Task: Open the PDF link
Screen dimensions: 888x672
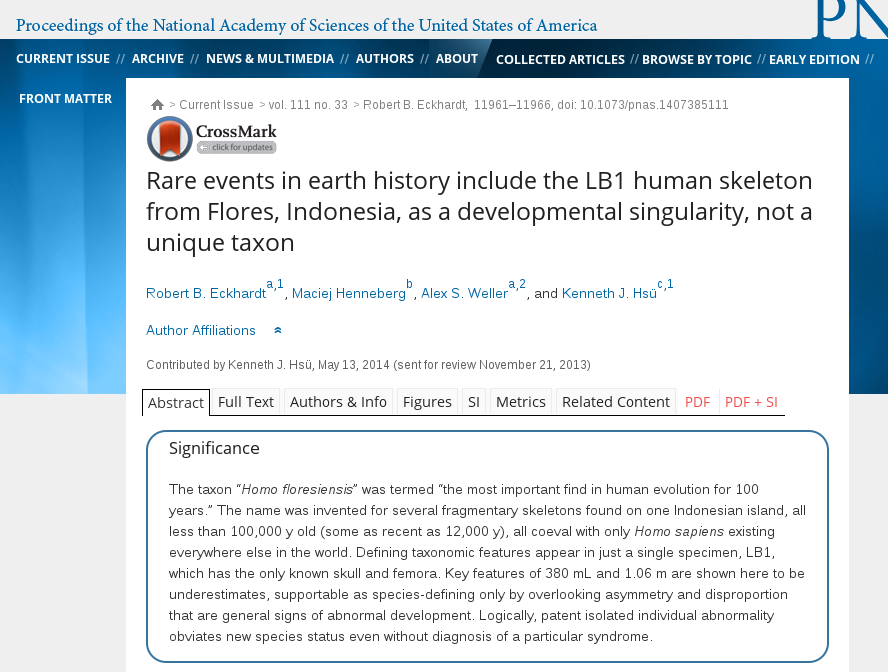Action: tap(697, 402)
